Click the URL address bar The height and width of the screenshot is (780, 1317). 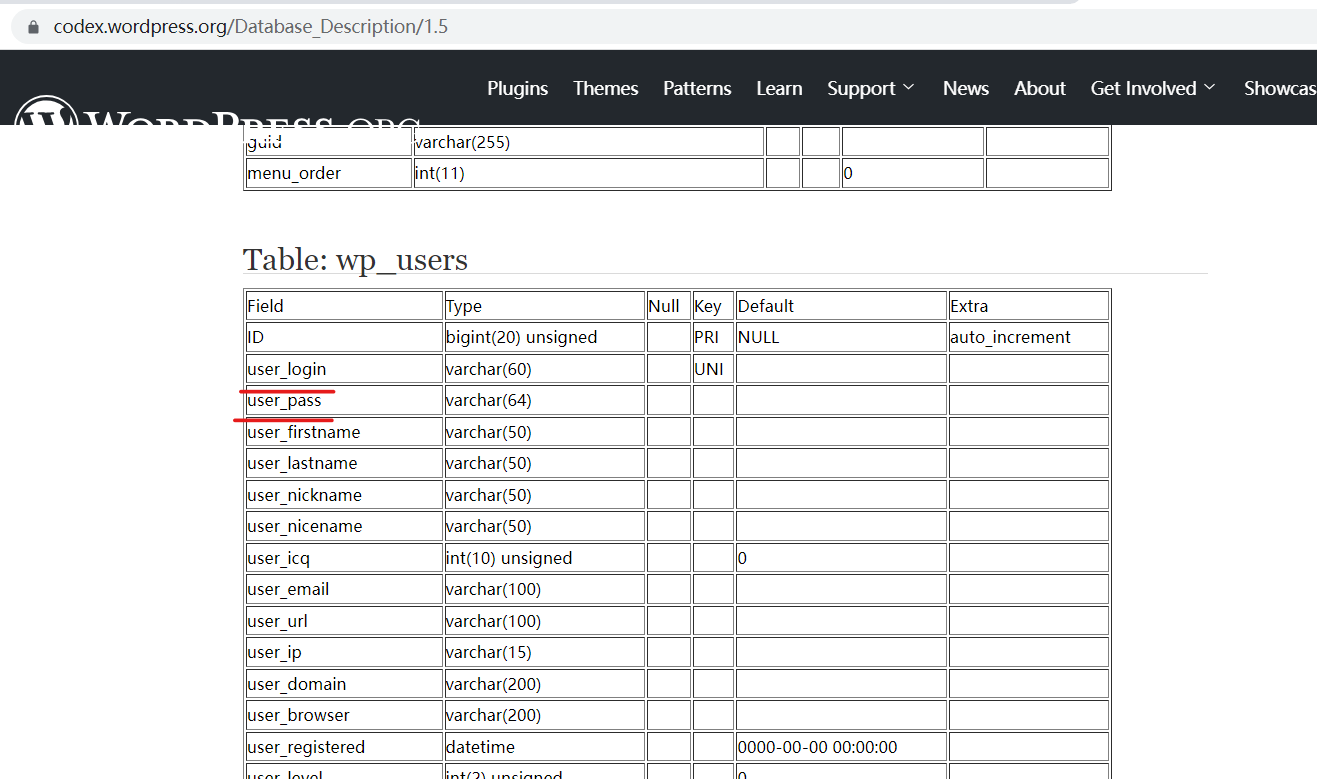point(664,27)
